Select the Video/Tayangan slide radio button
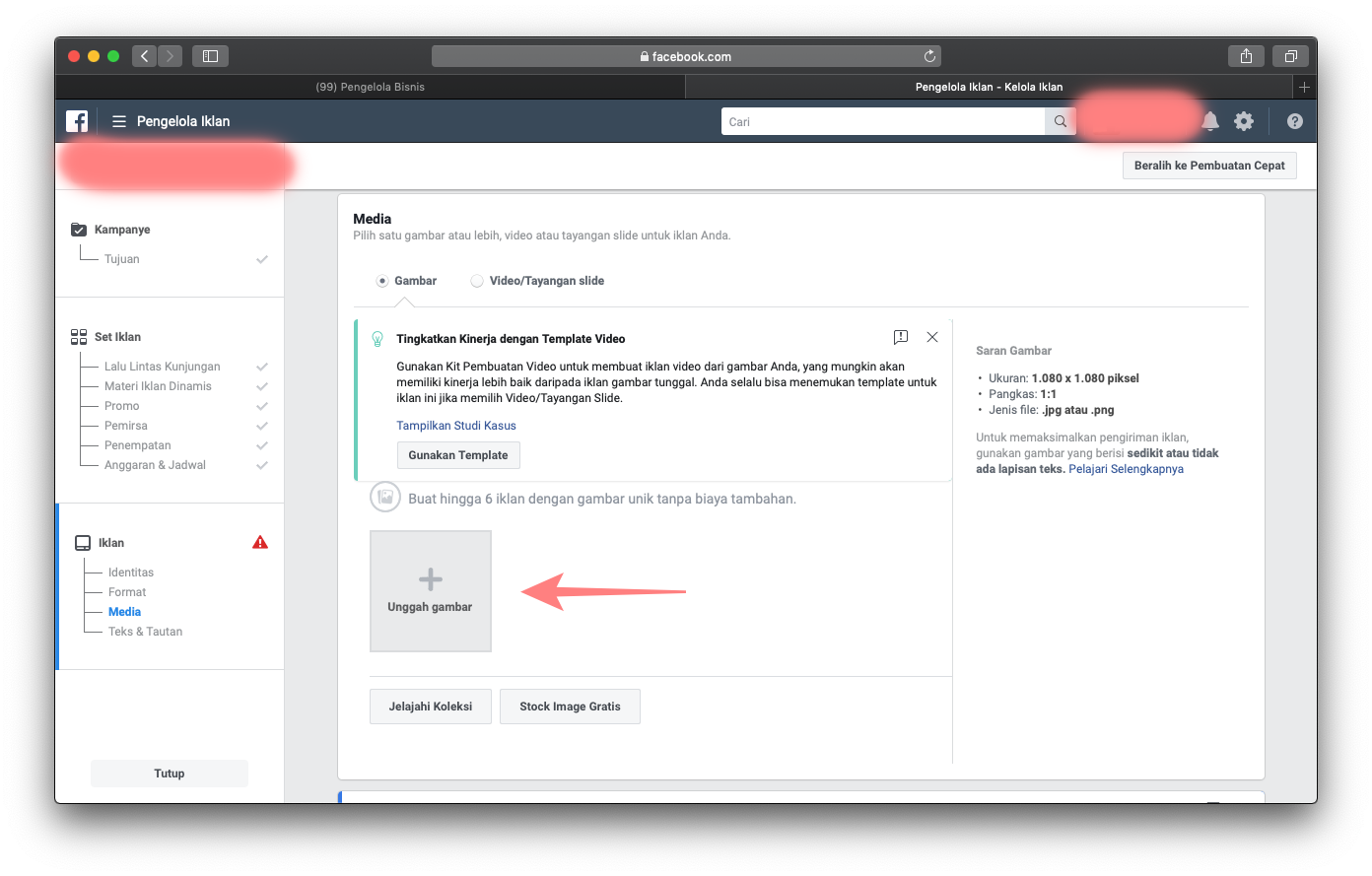Viewport: 1372px width, 876px height. 477,281
